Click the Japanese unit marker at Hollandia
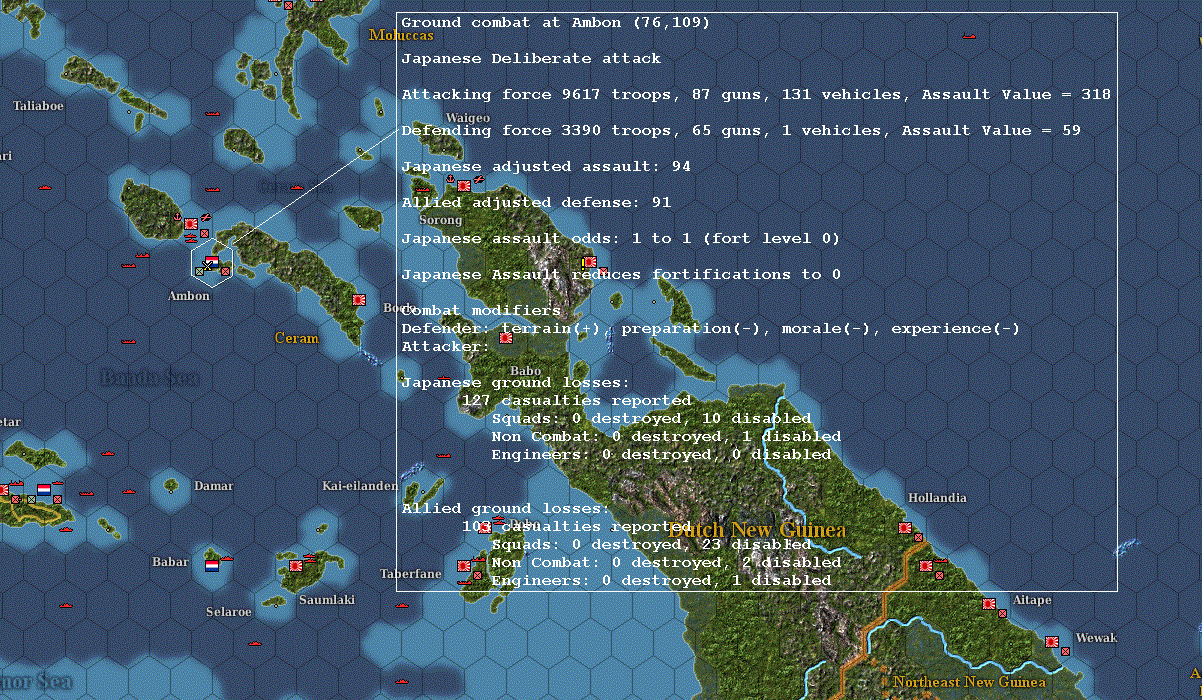Viewport: 1202px width, 700px height. click(918, 537)
